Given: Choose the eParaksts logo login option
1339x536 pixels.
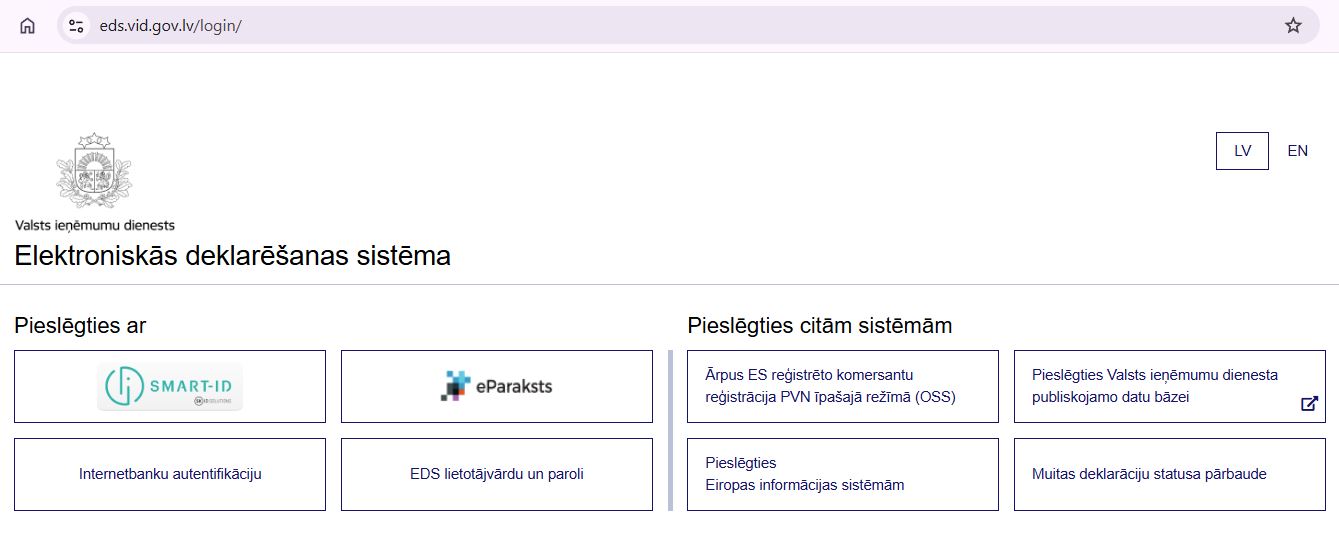Looking at the screenshot, I should point(497,386).
